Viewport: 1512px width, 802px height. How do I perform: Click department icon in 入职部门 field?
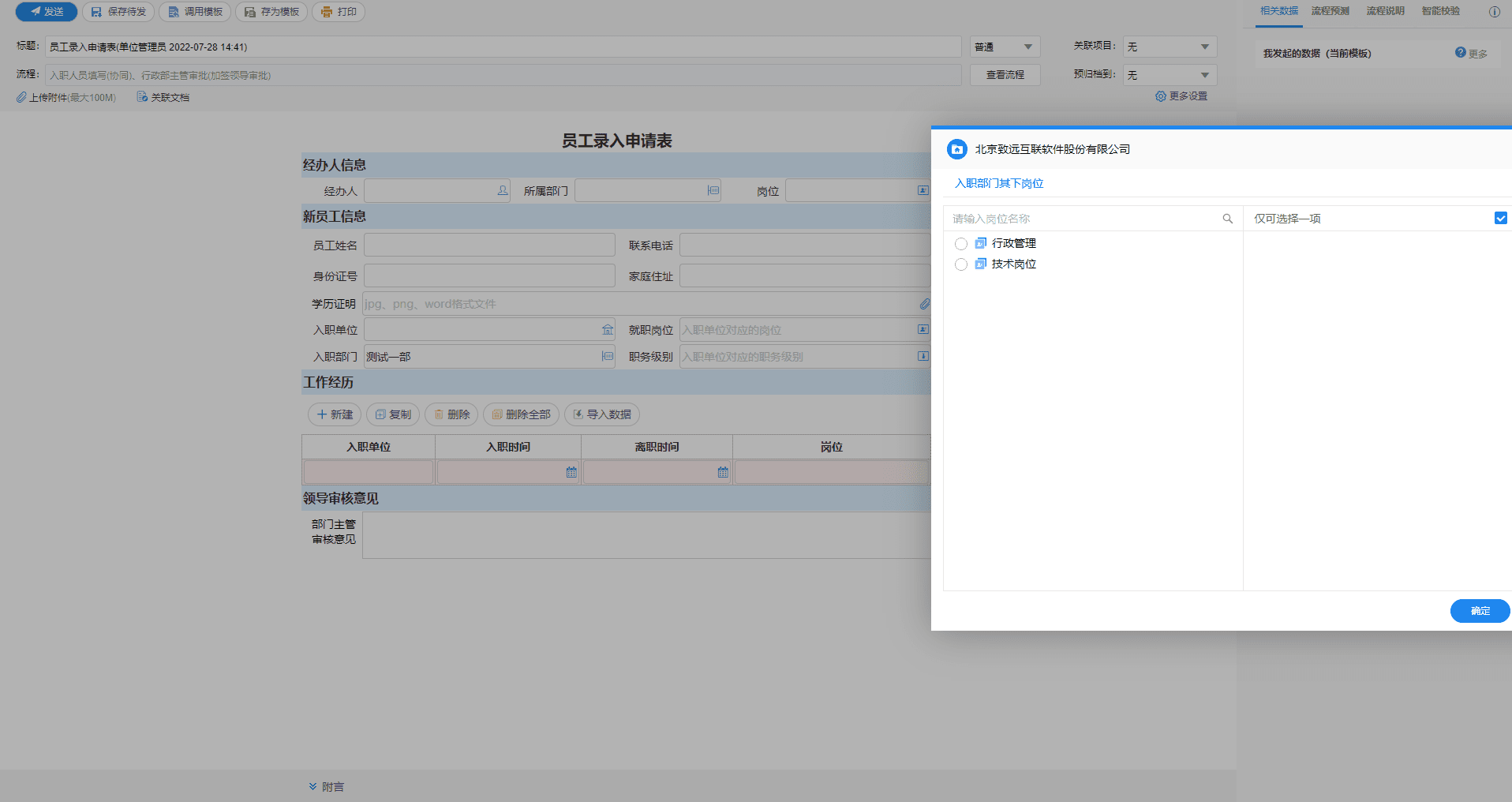[608, 357]
